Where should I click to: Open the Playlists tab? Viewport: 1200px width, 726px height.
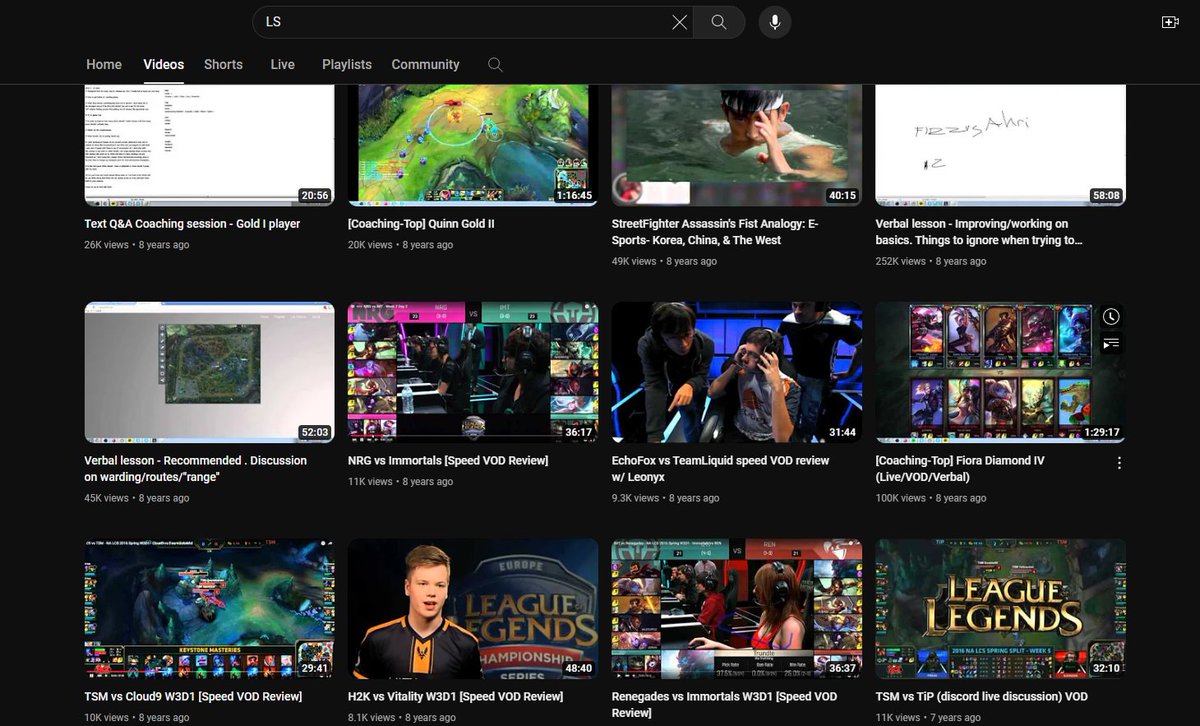click(347, 64)
